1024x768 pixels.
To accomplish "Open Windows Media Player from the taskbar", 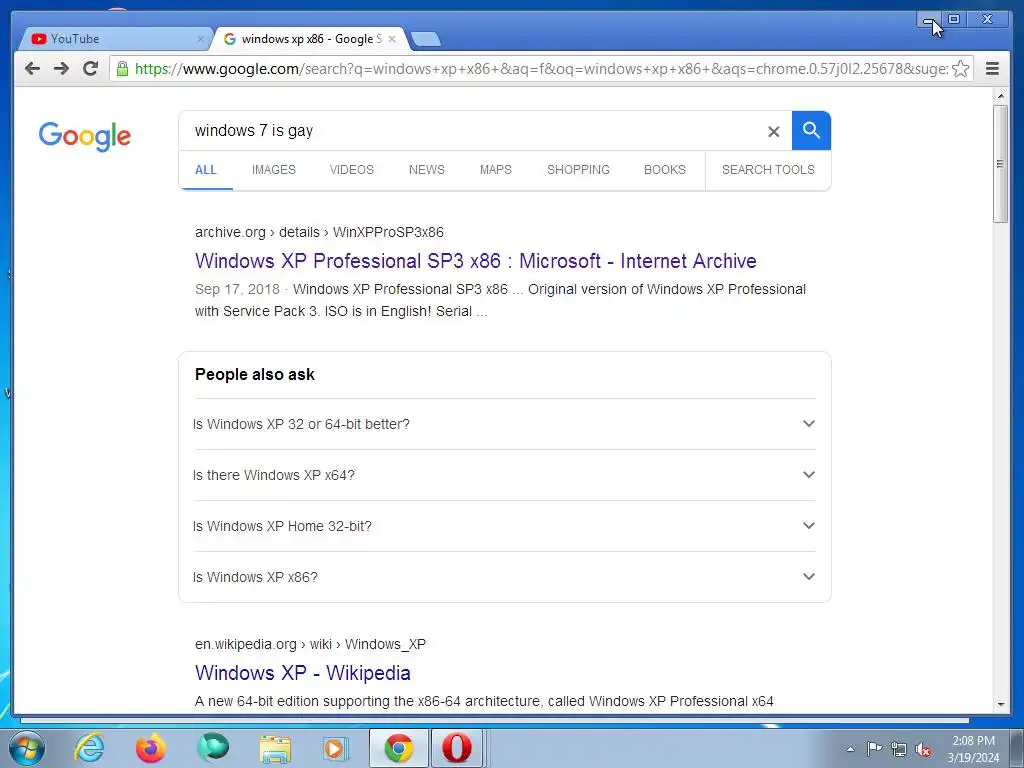I will [x=336, y=749].
